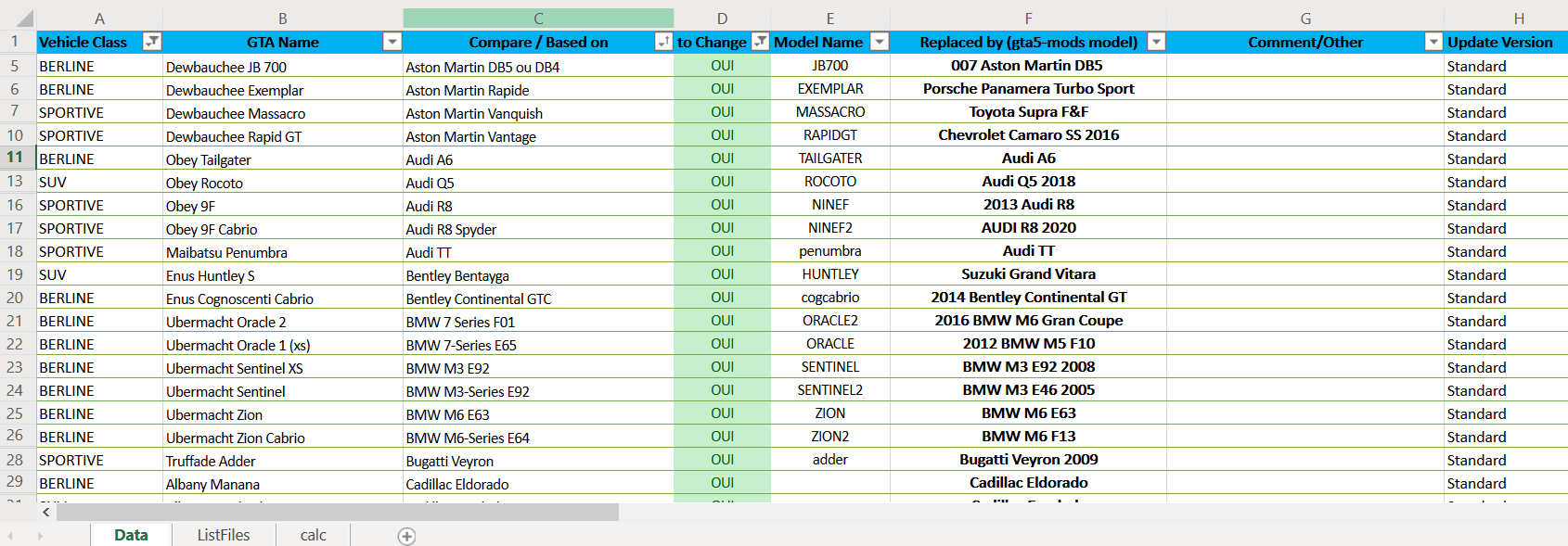Select the Bugatti Veyron 2009 cell
This screenshot has height=546, width=1568.
1028,460
